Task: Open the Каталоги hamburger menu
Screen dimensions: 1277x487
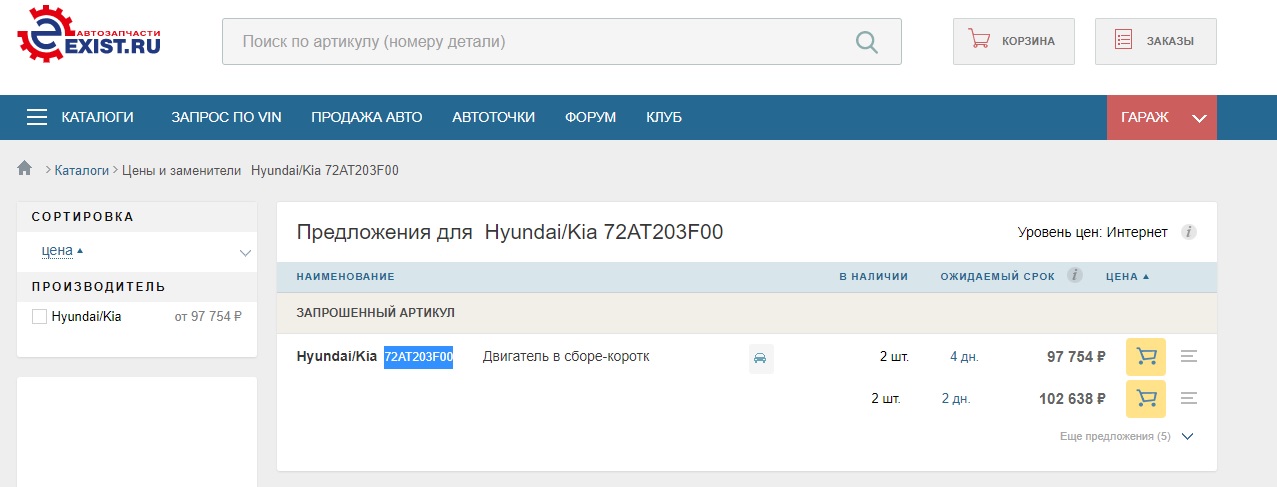Action: tap(80, 117)
